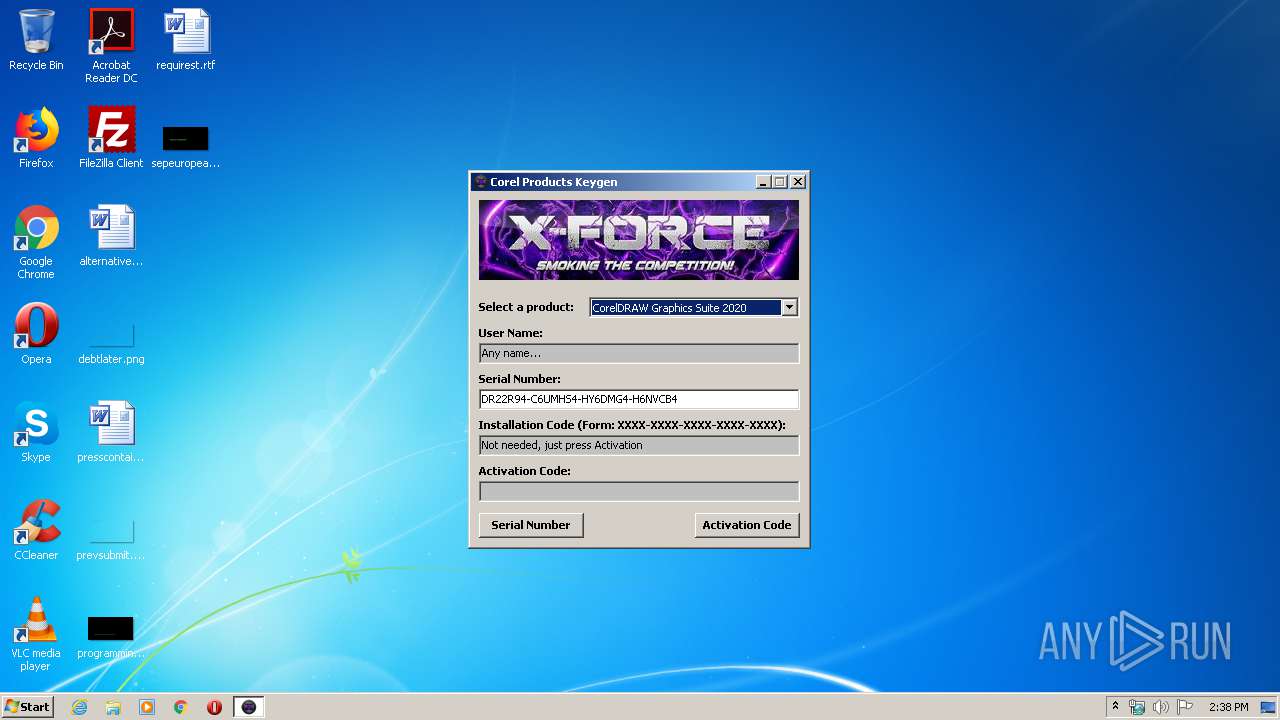Click the Installation Code field
The width and height of the screenshot is (1280, 720).
pos(639,445)
